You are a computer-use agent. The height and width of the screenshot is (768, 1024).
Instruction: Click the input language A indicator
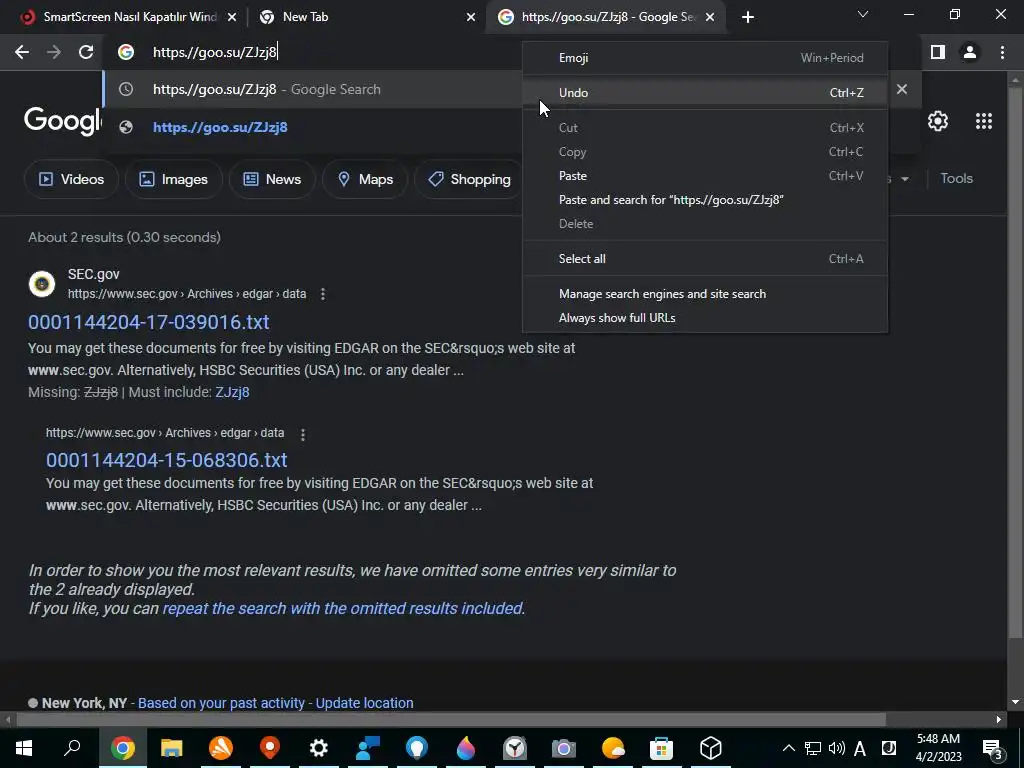[x=859, y=748]
